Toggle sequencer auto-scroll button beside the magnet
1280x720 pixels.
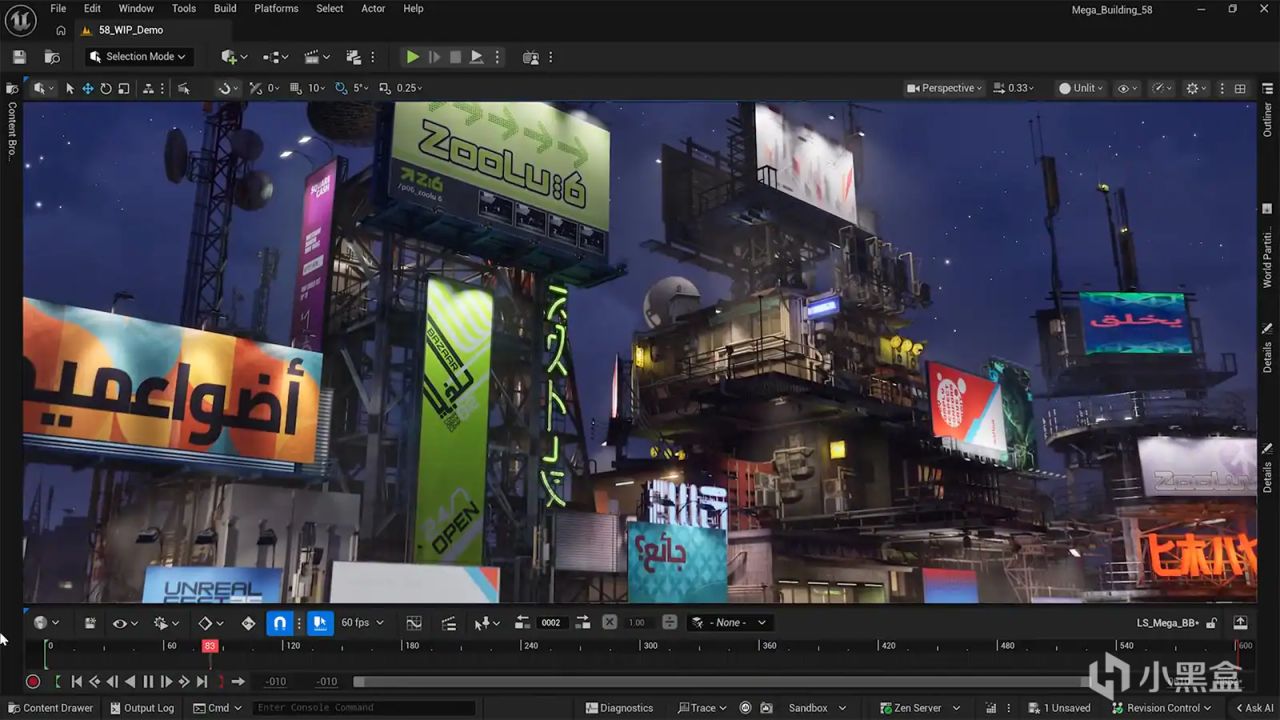(319, 623)
